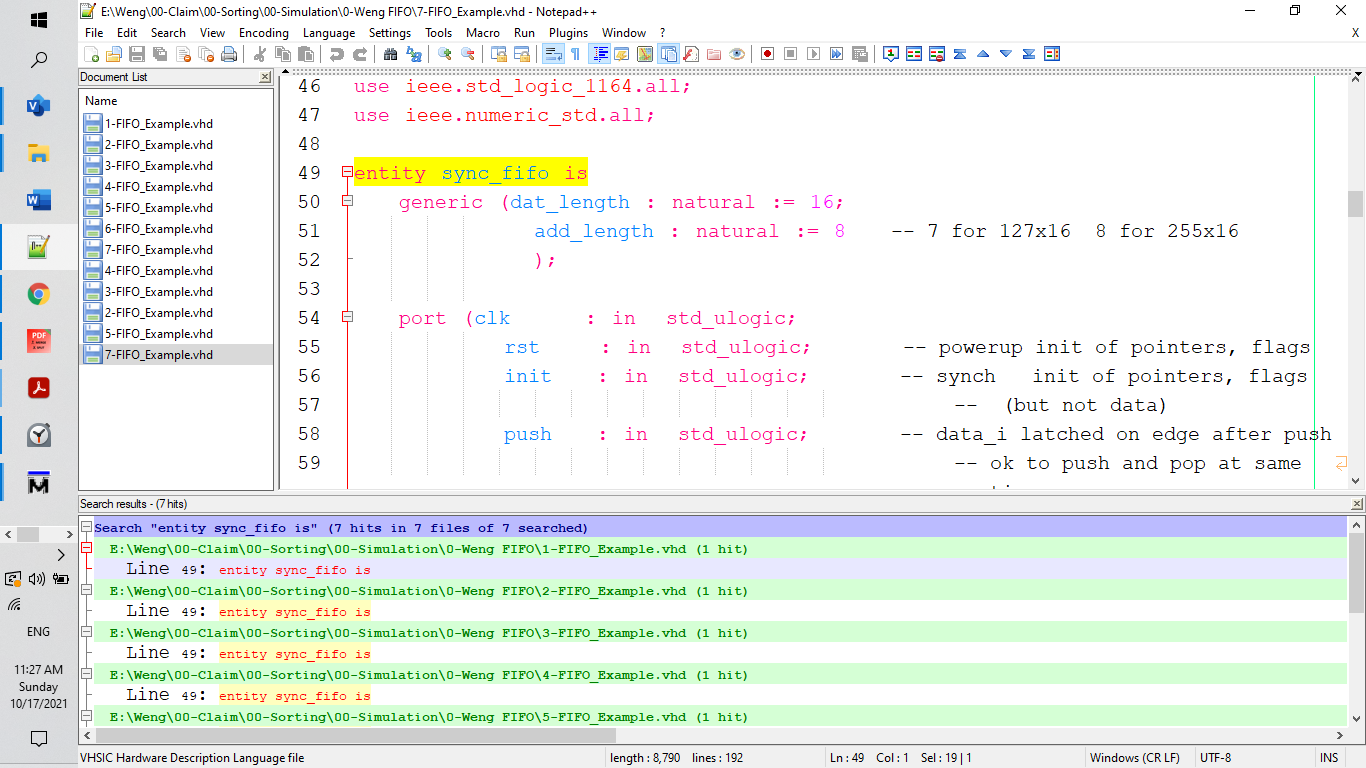
Task: Collapse the 5-FIFO_Example.vhd search result node
Action: pyautogui.click(x=87, y=717)
